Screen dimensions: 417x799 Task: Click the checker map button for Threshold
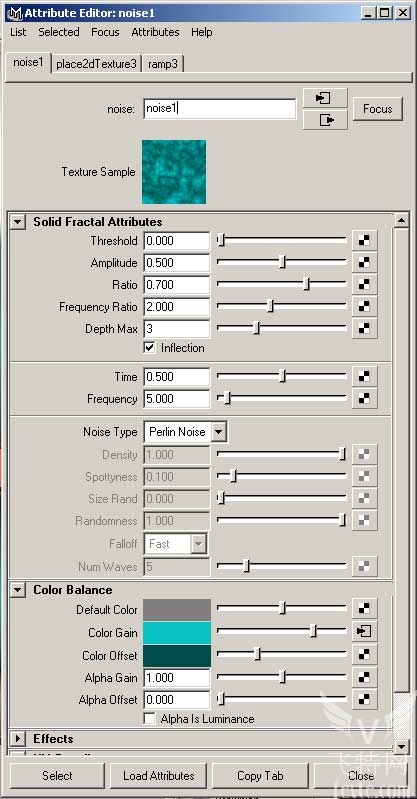364,241
